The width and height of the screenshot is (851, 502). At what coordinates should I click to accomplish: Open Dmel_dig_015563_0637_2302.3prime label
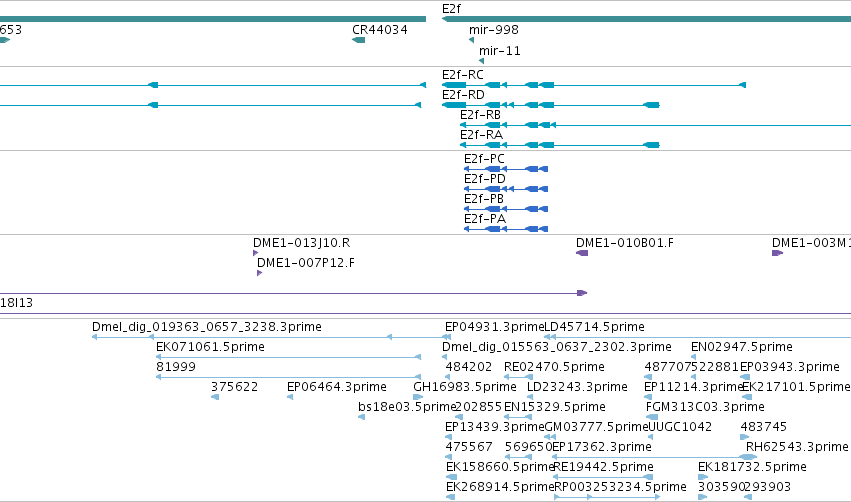point(557,347)
